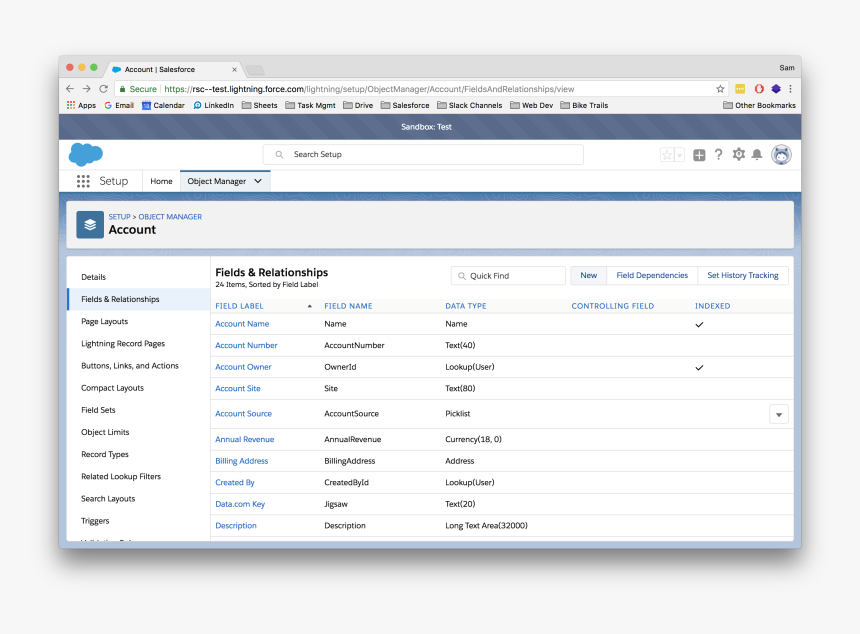Open the Bike Trails bookmark folder

(584, 105)
